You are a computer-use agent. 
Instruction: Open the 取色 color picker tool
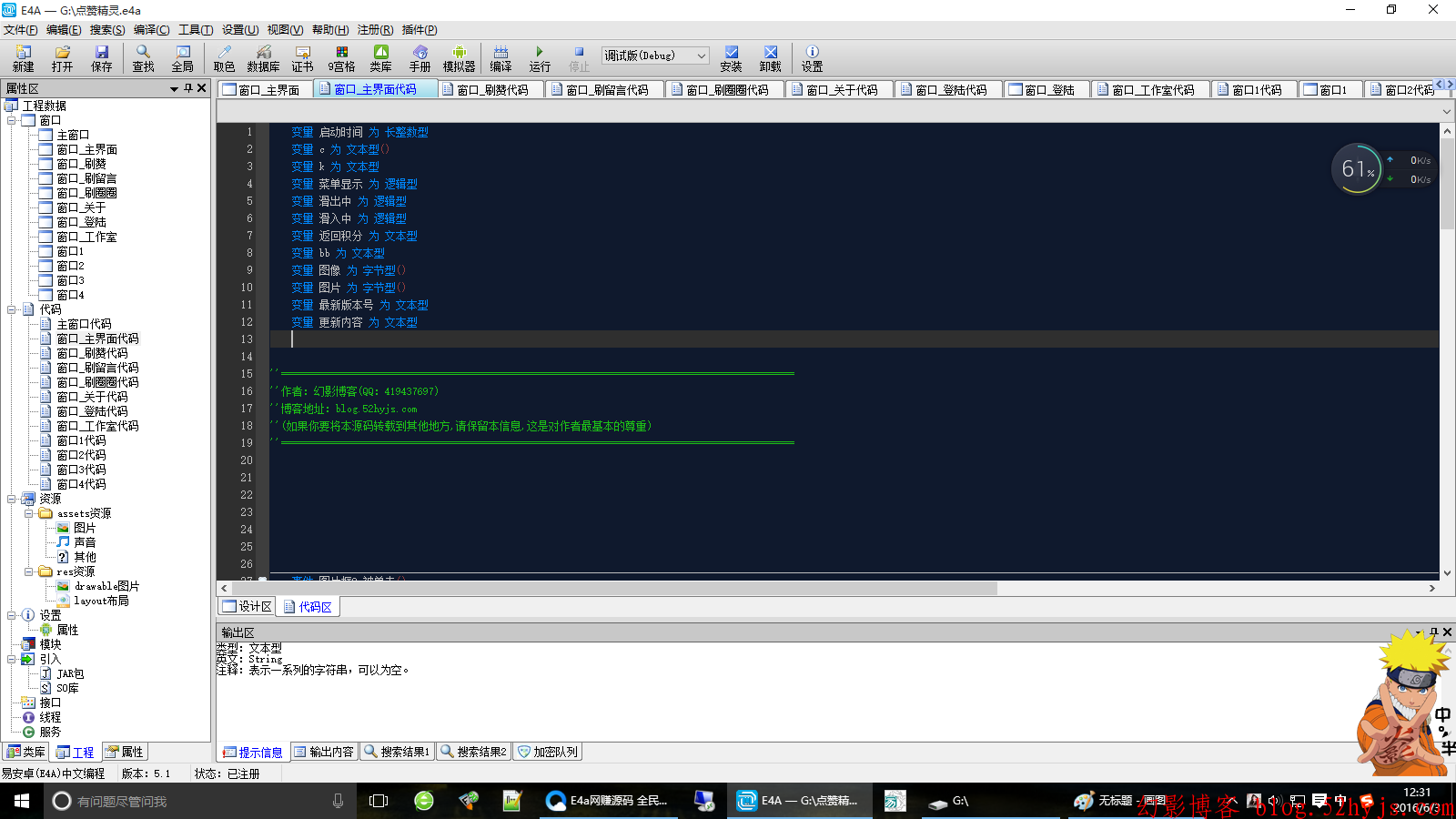click(x=224, y=58)
